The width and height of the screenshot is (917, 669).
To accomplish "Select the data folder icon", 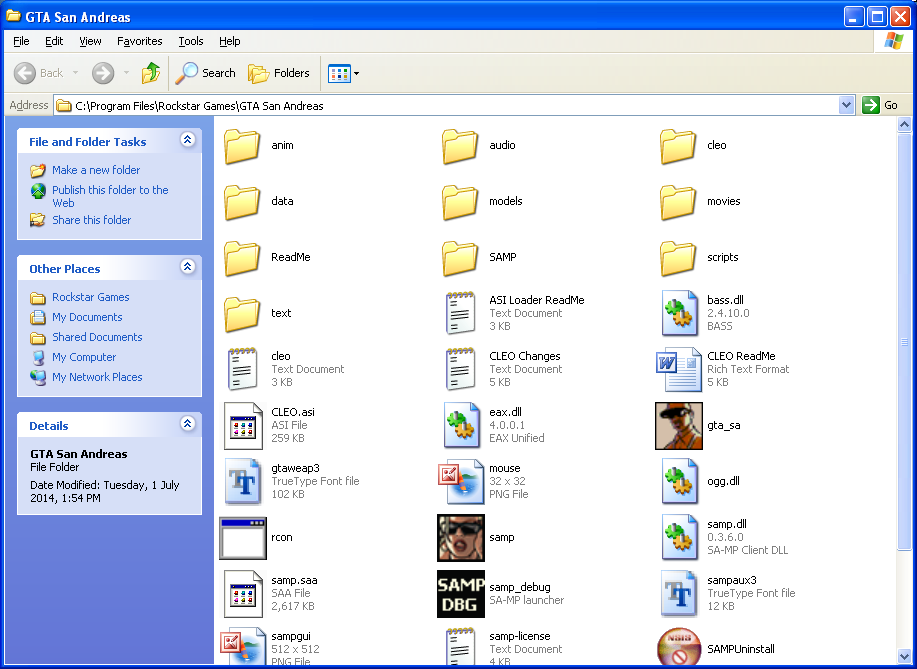I will point(242,202).
